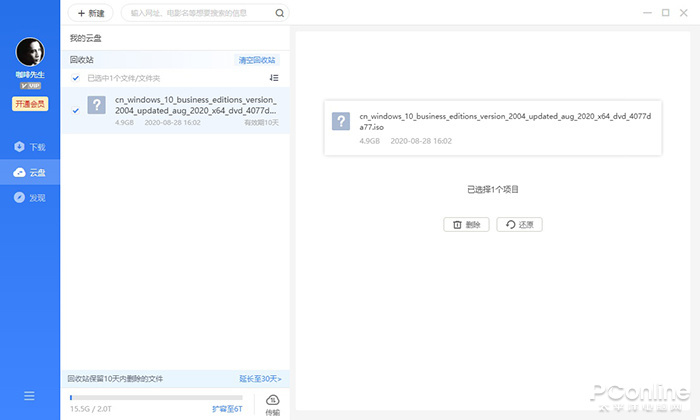Open the hamburger menu in the sidebar
The height and width of the screenshot is (420, 700).
click(x=29, y=396)
